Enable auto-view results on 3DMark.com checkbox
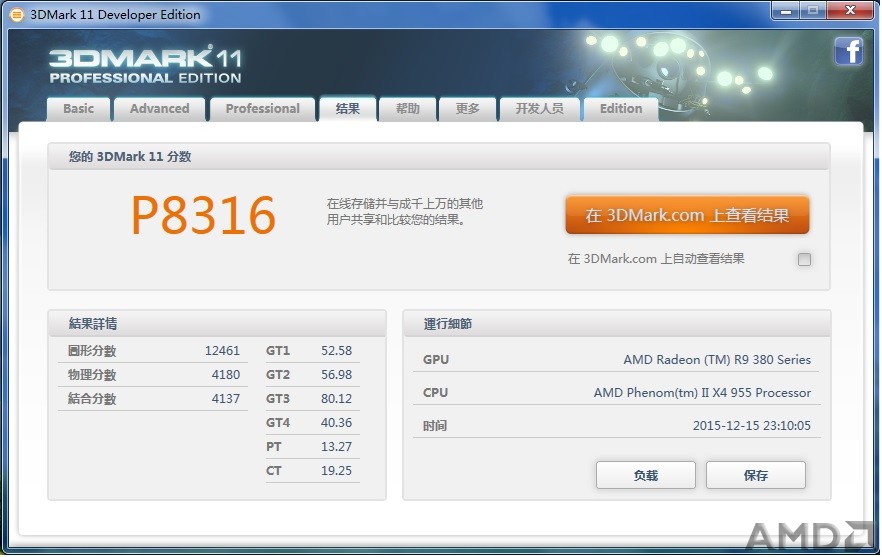This screenshot has height=557, width=882. [x=804, y=259]
